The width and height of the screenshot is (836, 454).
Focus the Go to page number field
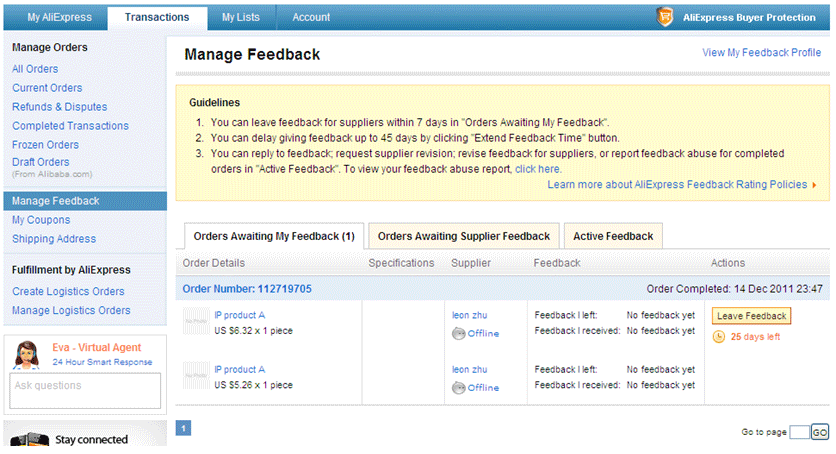(798, 432)
